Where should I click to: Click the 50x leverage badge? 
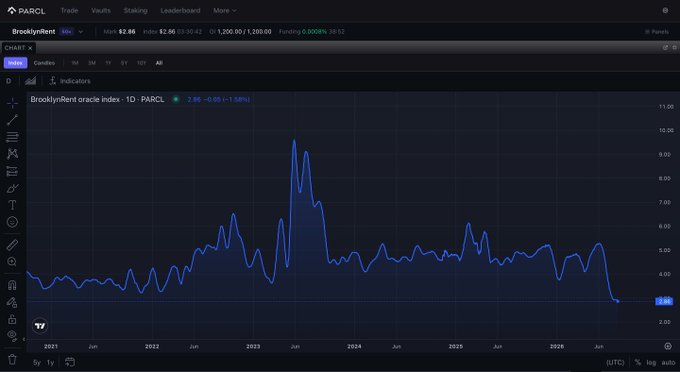tap(66, 32)
